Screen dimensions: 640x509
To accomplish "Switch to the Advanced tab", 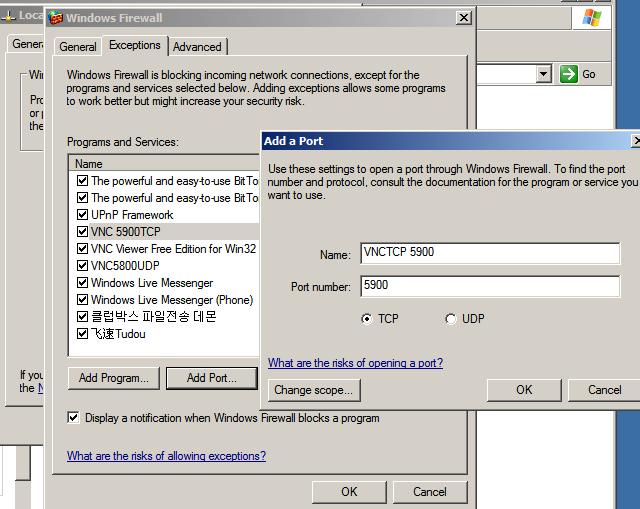I will [x=197, y=46].
